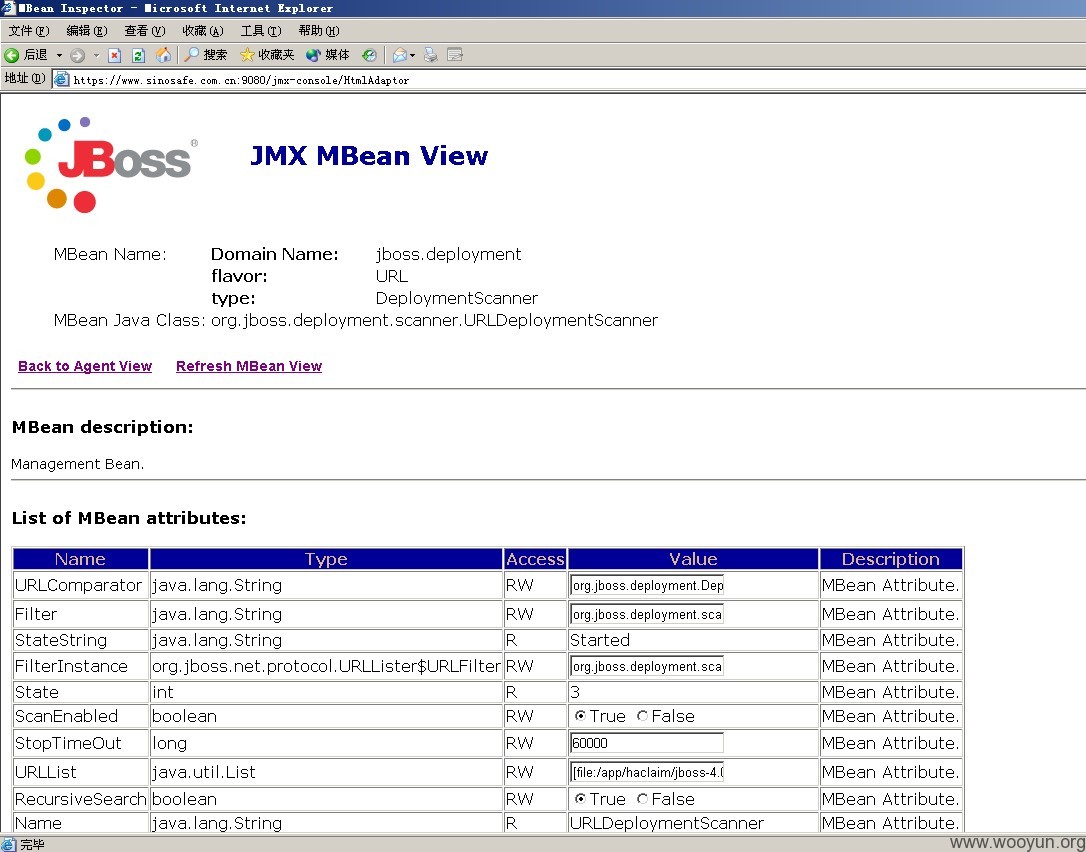Viewport: 1086px width, 852px height.
Task: Open the File (文件) menu
Action: click(29, 31)
